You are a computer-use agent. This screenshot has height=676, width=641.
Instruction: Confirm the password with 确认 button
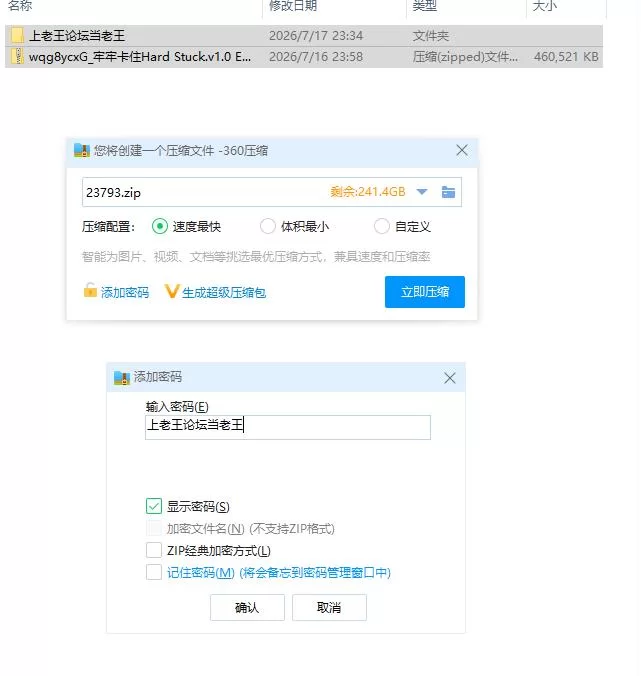pyautogui.click(x=247, y=607)
